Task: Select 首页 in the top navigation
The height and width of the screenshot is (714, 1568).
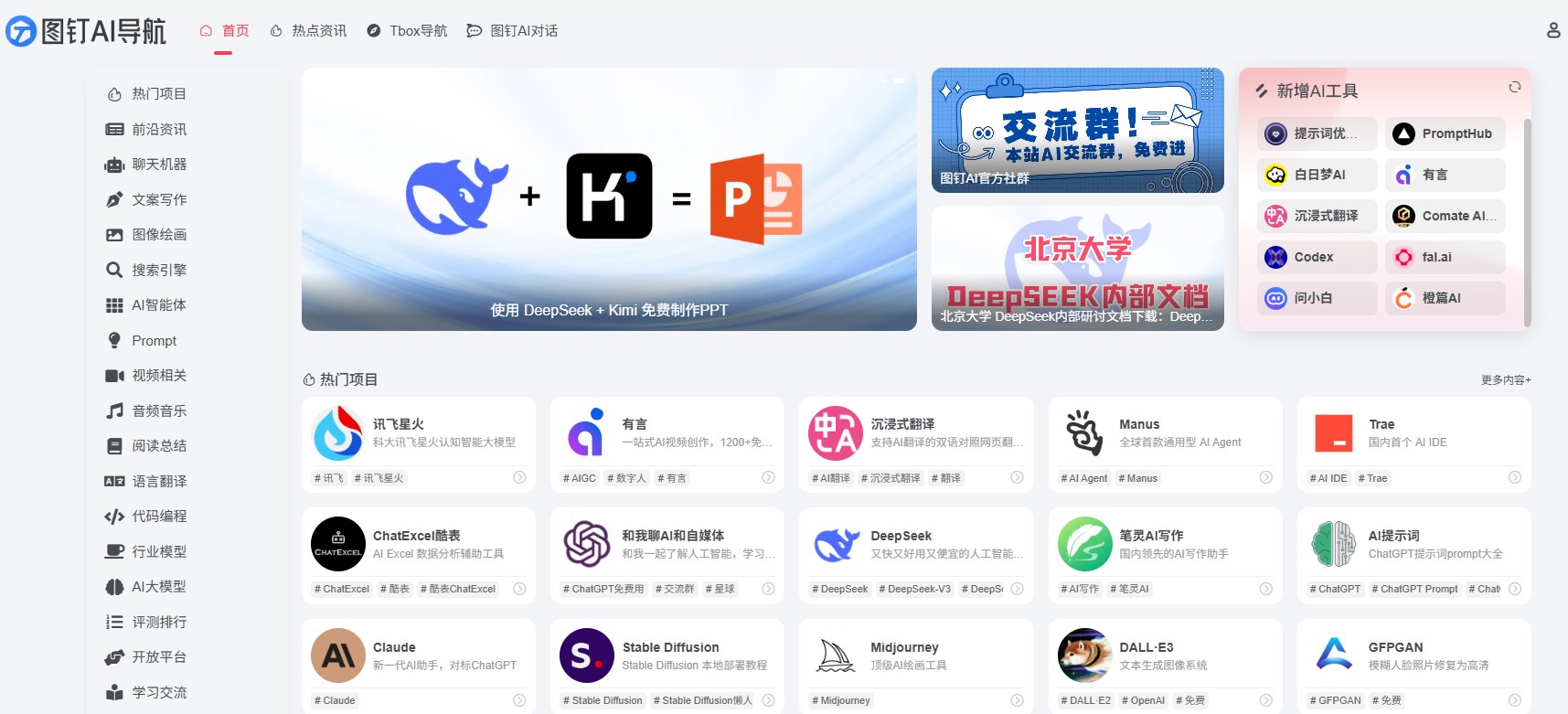Action: pyautogui.click(x=224, y=31)
